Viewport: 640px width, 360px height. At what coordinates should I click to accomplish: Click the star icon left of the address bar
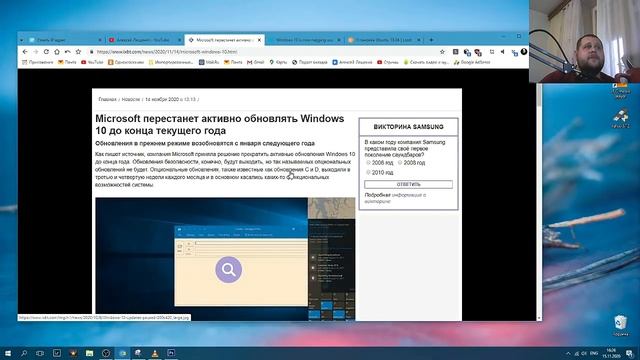78,52
